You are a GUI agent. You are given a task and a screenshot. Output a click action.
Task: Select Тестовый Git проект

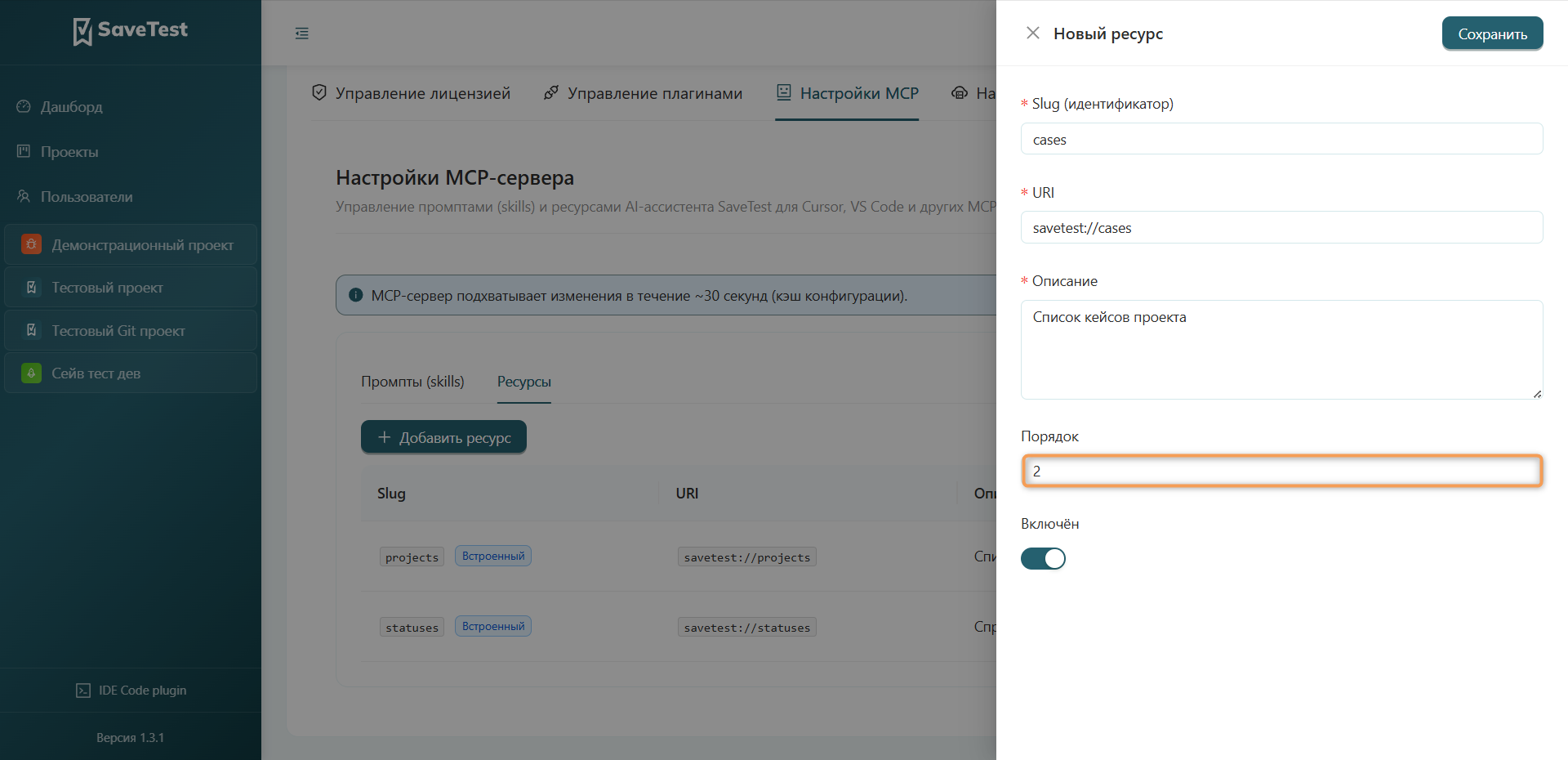click(x=131, y=330)
